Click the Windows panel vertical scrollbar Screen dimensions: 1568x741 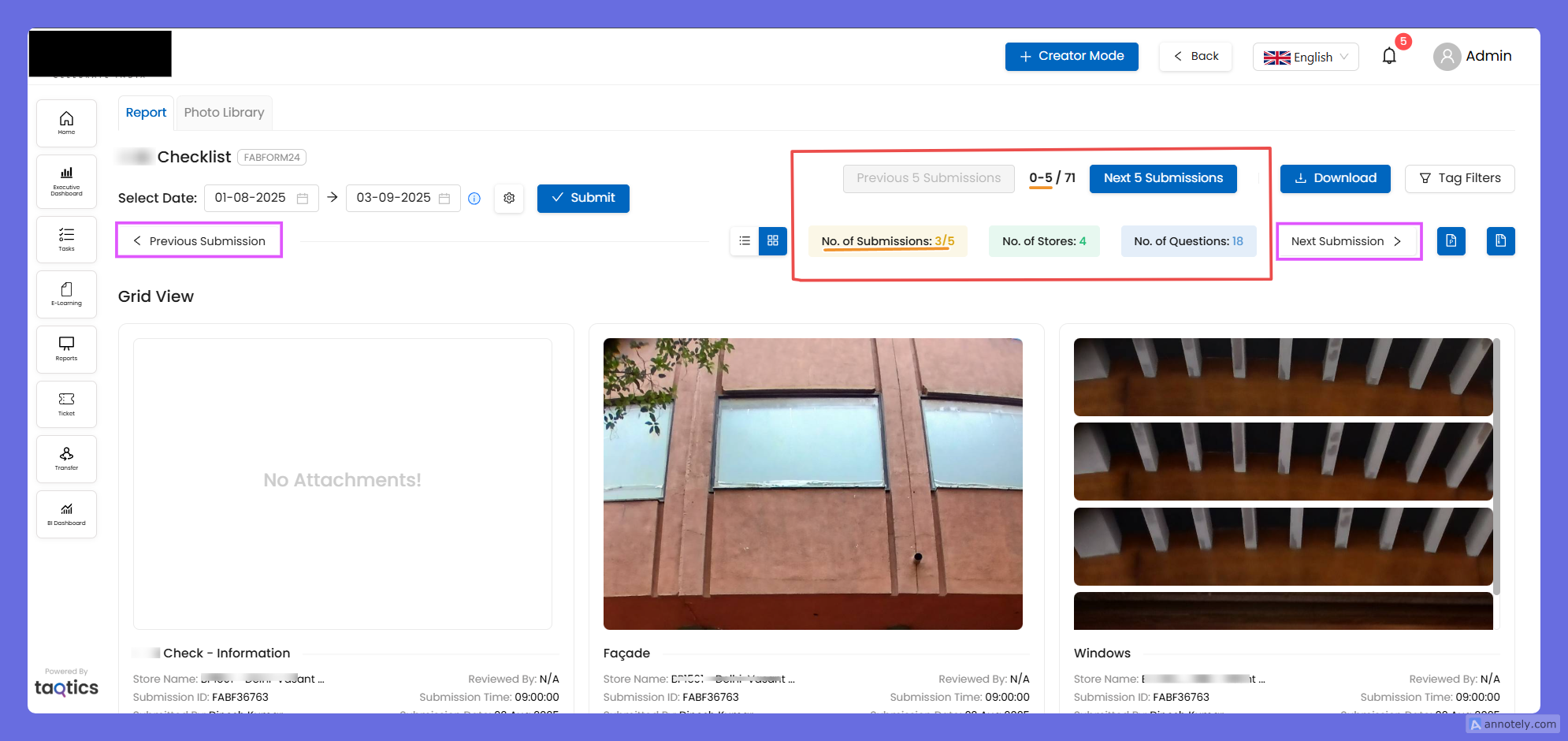coord(1496,465)
